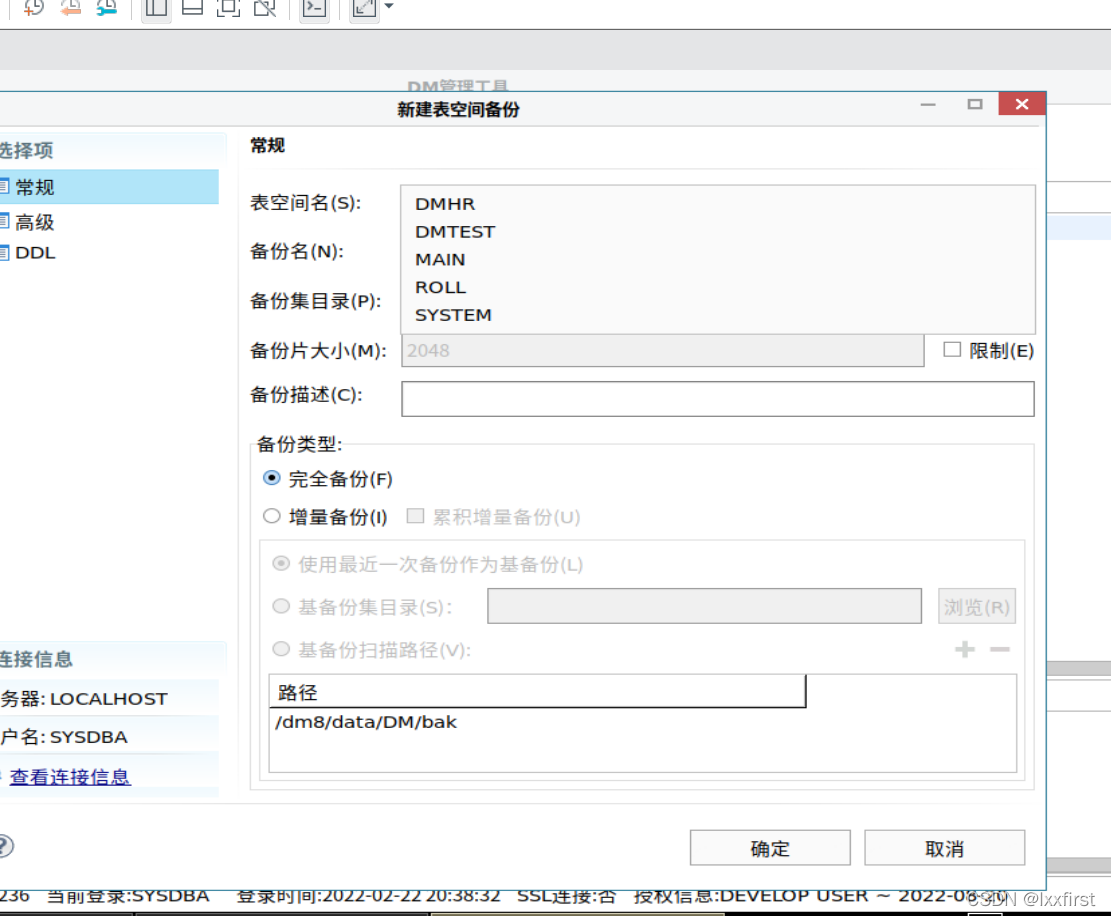Open the console view icon
The image size is (1111, 916).
[x=314, y=7]
